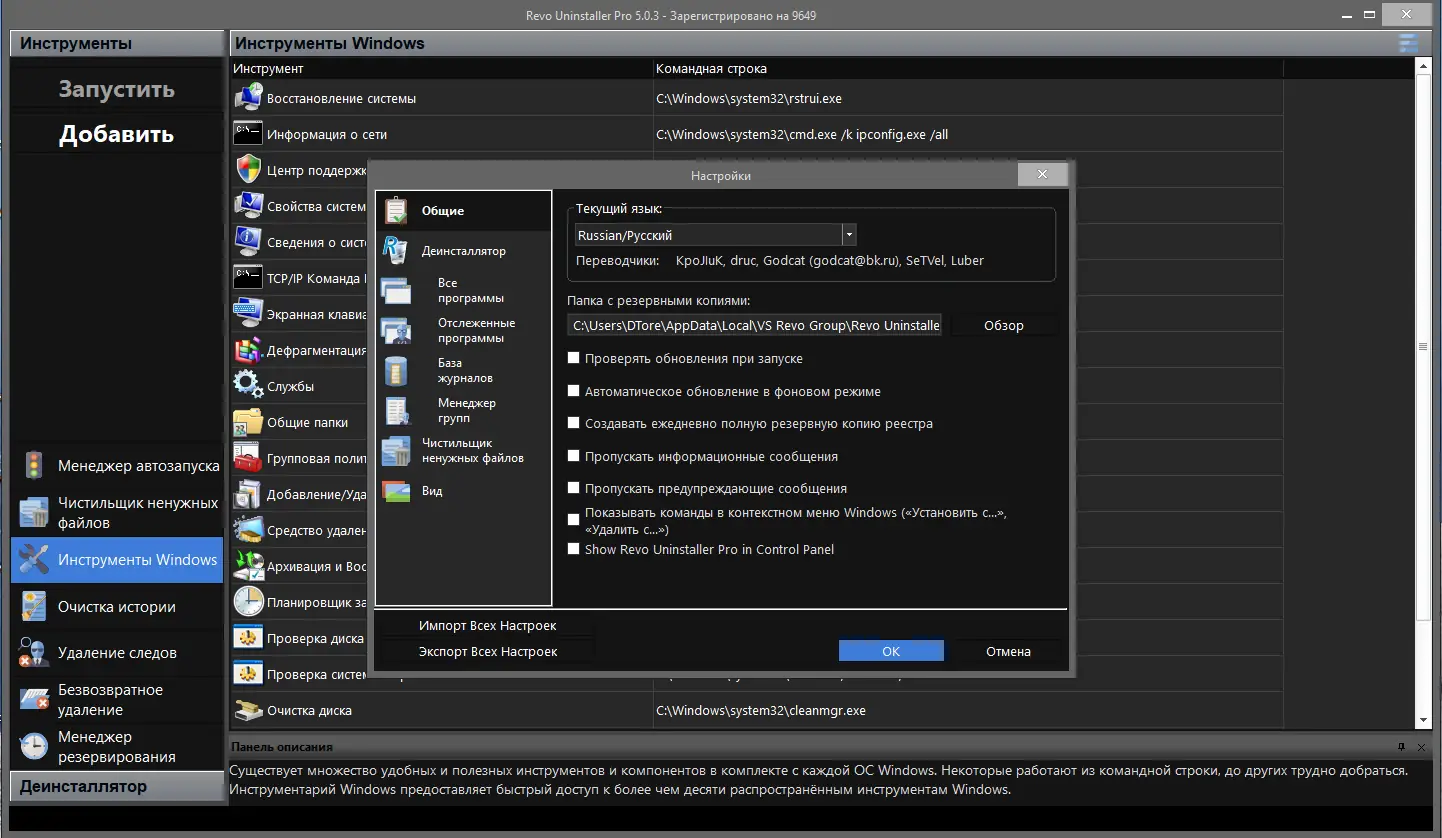The height and width of the screenshot is (838, 1442).
Task: Sort by the Инструмент column header
Action: [x=442, y=69]
